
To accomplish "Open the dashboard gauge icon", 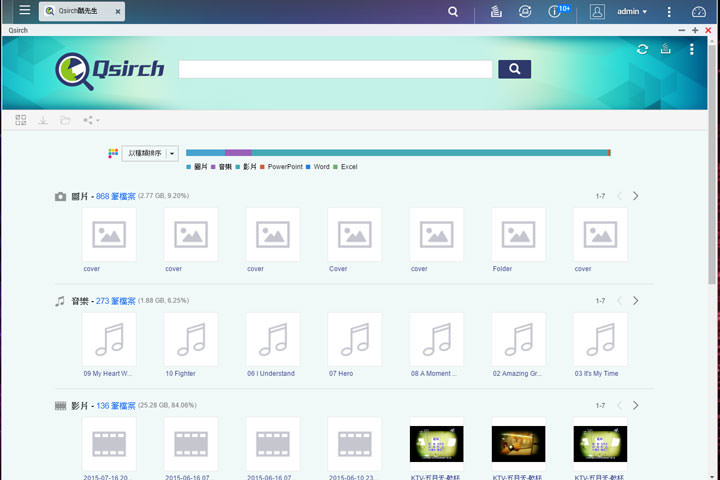I will pos(699,12).
